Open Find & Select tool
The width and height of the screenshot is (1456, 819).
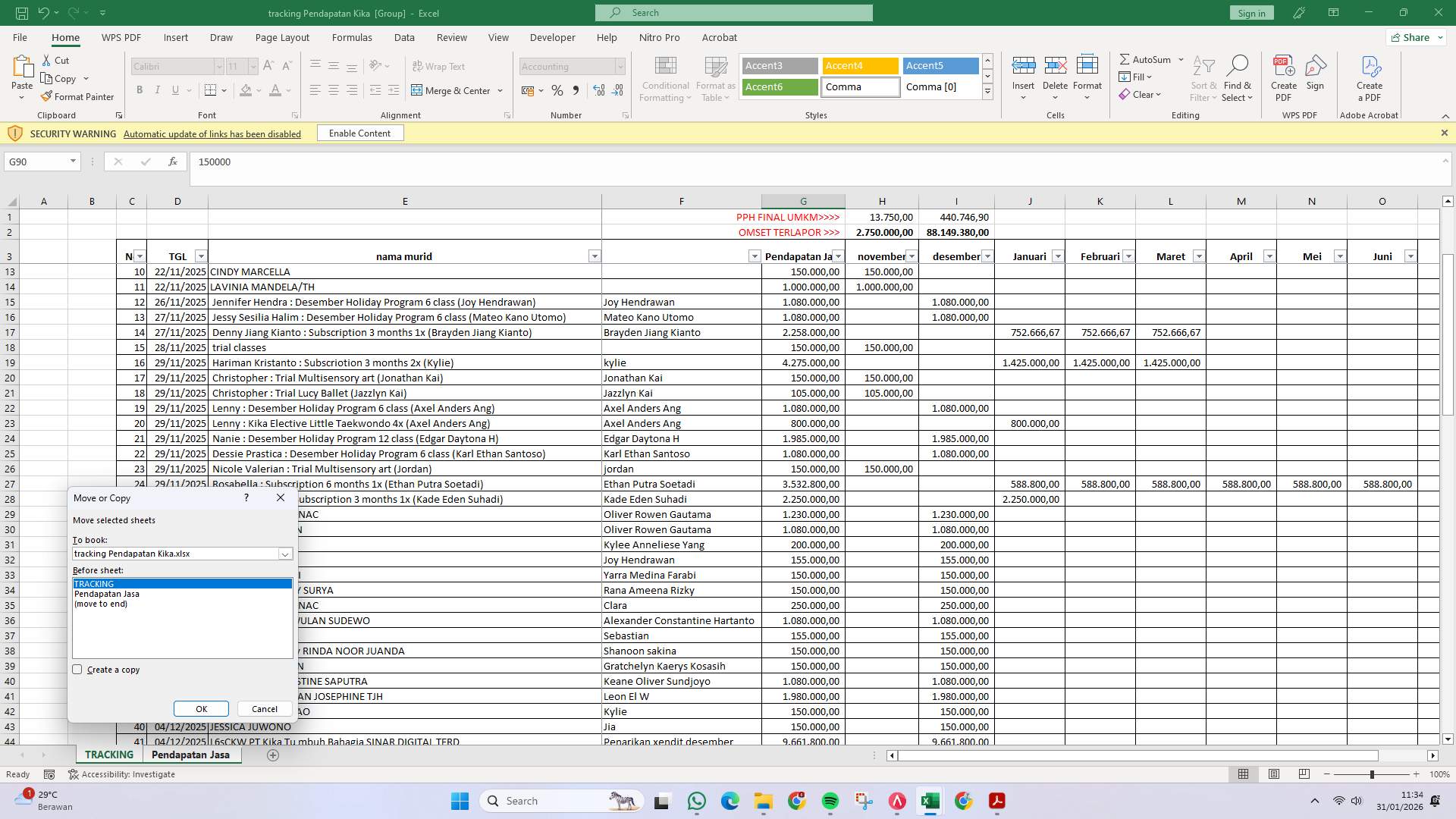coord(1238,76)
